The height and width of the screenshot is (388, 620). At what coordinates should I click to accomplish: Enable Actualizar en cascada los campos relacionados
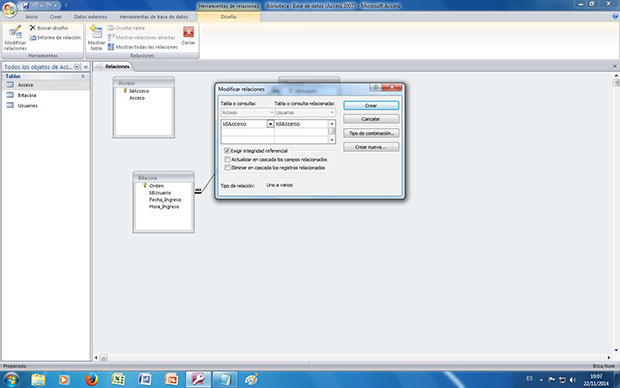tap(227, 159)
